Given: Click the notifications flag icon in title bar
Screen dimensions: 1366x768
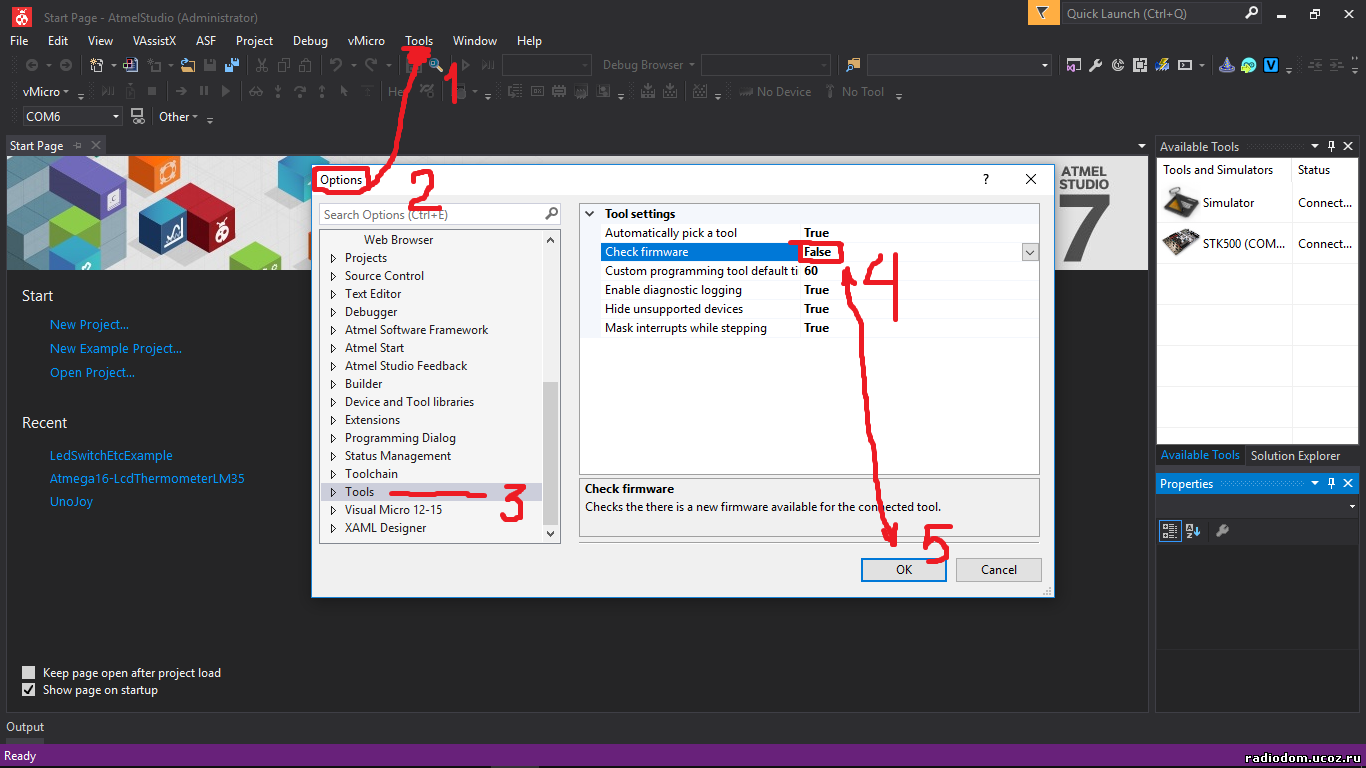Looking at the screenshot, I should (x=1042, y=13).
